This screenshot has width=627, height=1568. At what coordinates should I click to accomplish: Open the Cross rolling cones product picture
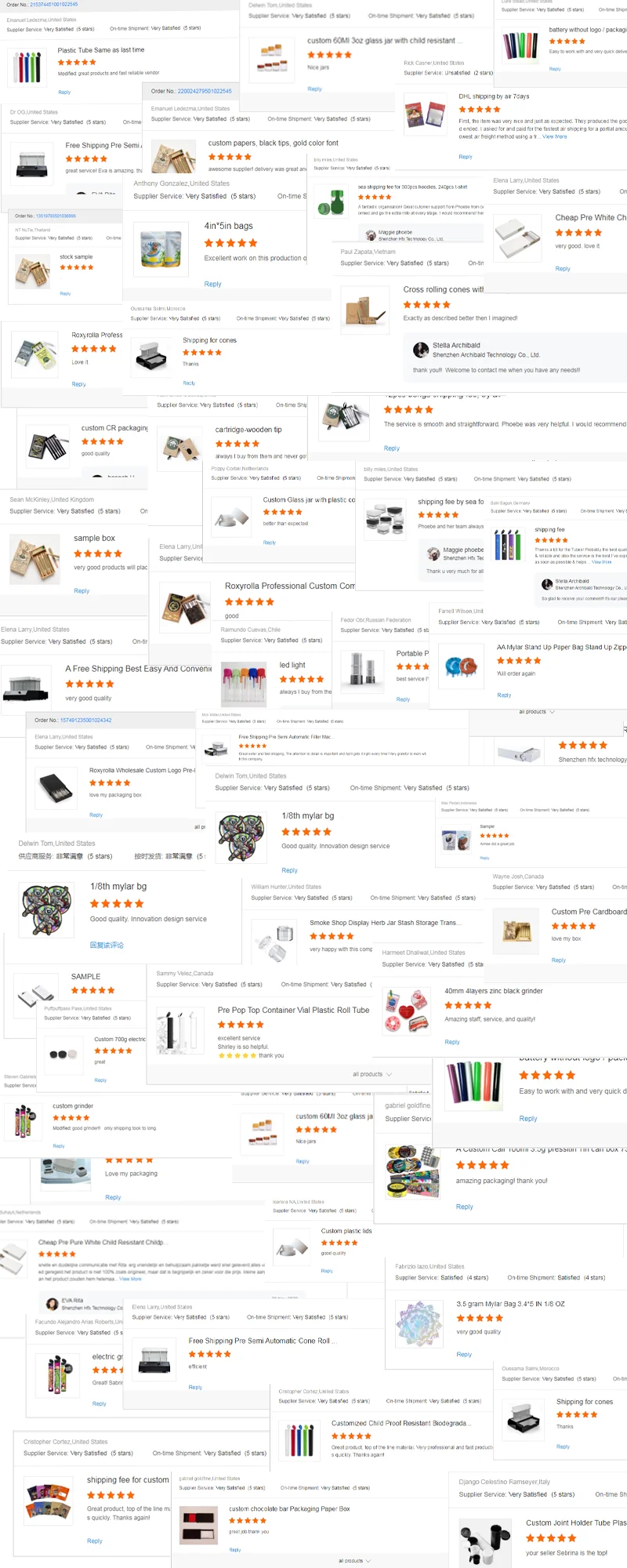[x=364, y=310]
